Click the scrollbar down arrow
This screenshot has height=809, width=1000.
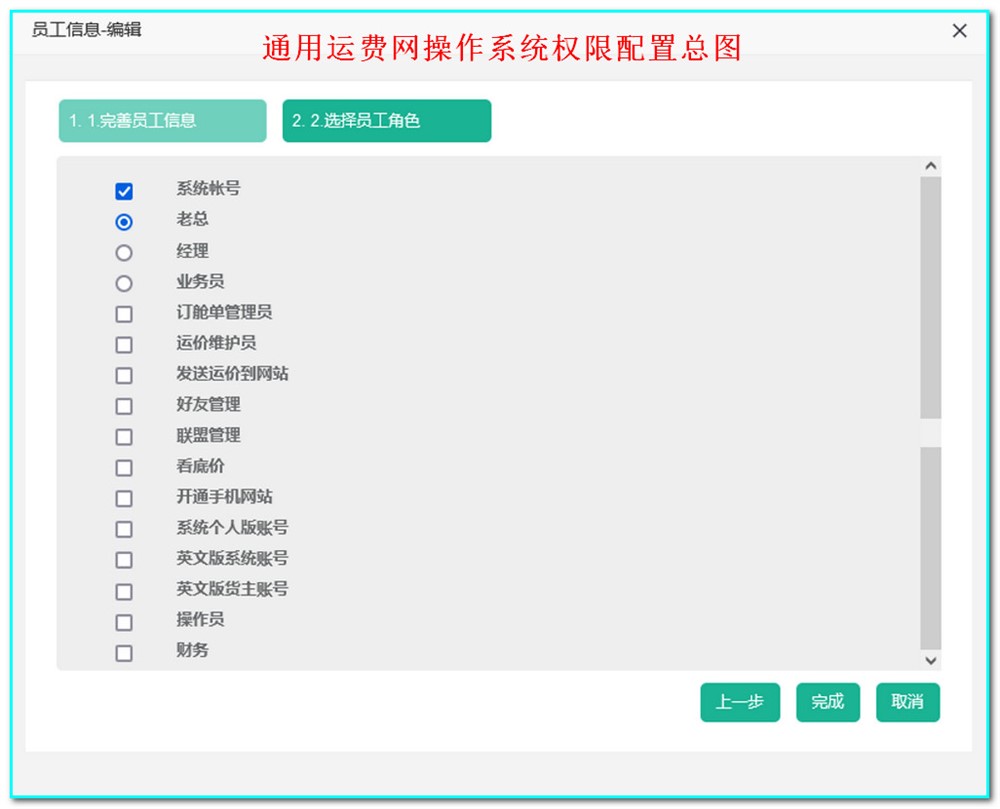click(930, 661)
